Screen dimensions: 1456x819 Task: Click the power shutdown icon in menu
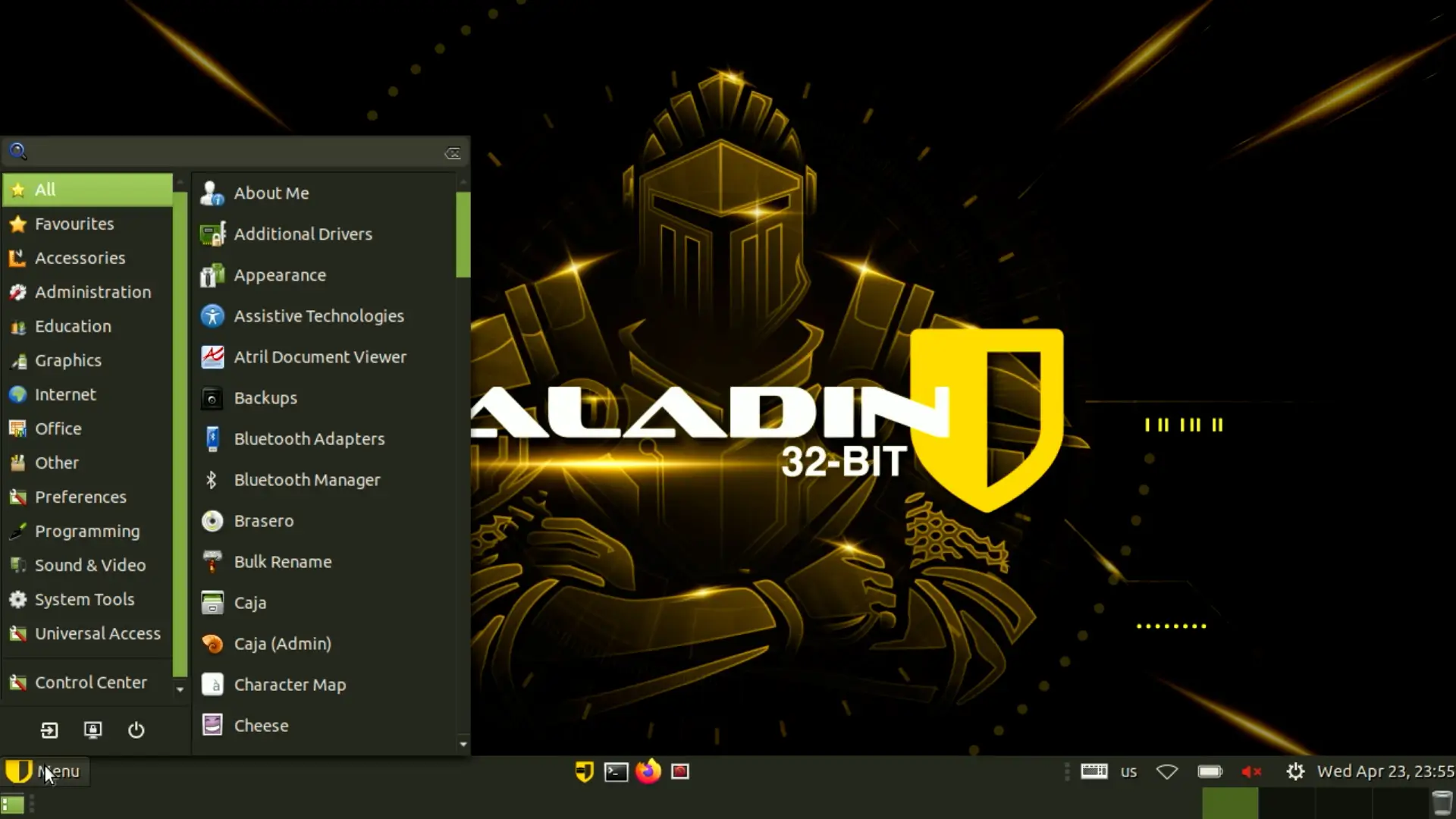tap(136, 730)
